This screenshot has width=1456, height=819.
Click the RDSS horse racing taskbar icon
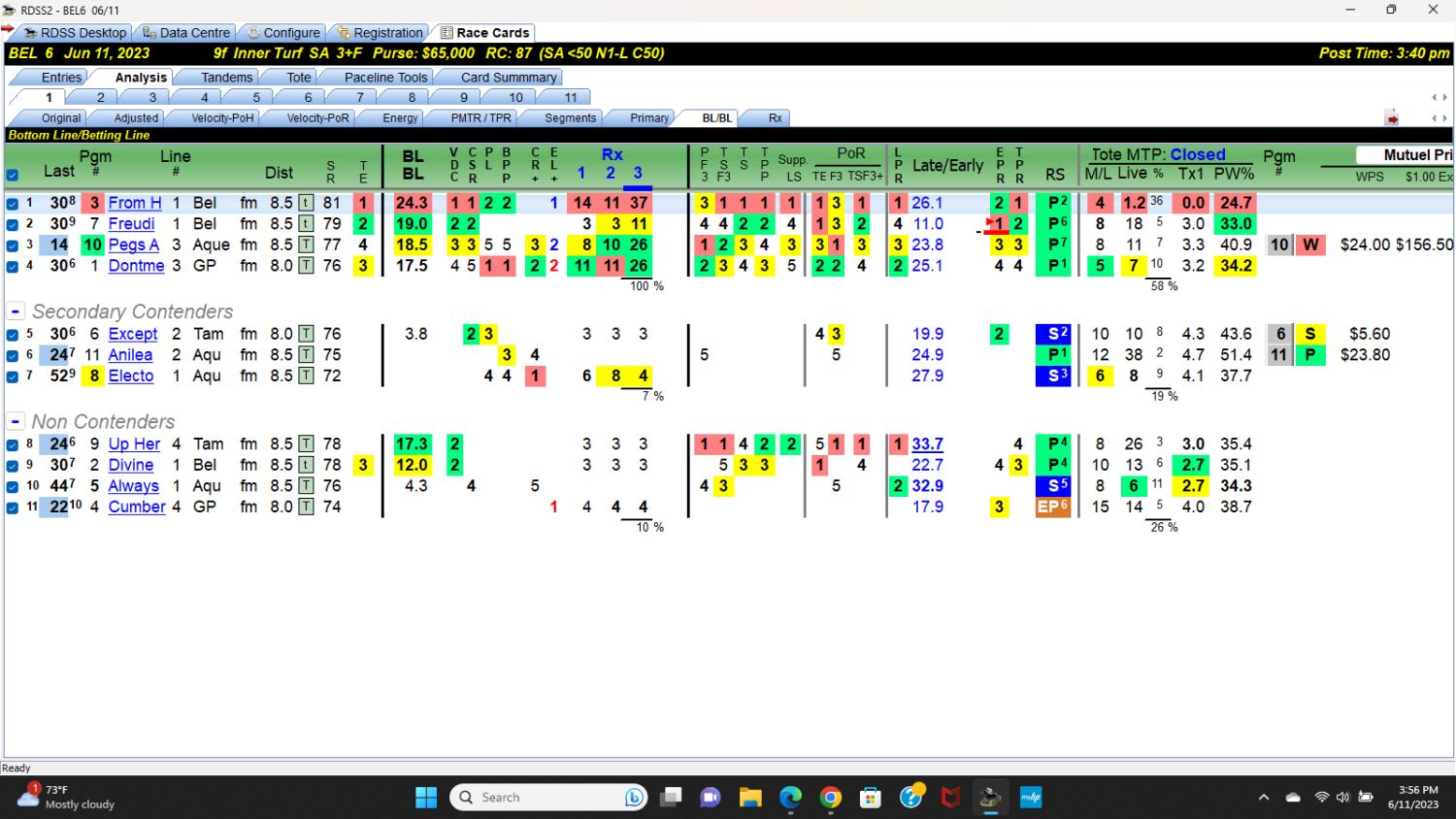coord(990,798)
